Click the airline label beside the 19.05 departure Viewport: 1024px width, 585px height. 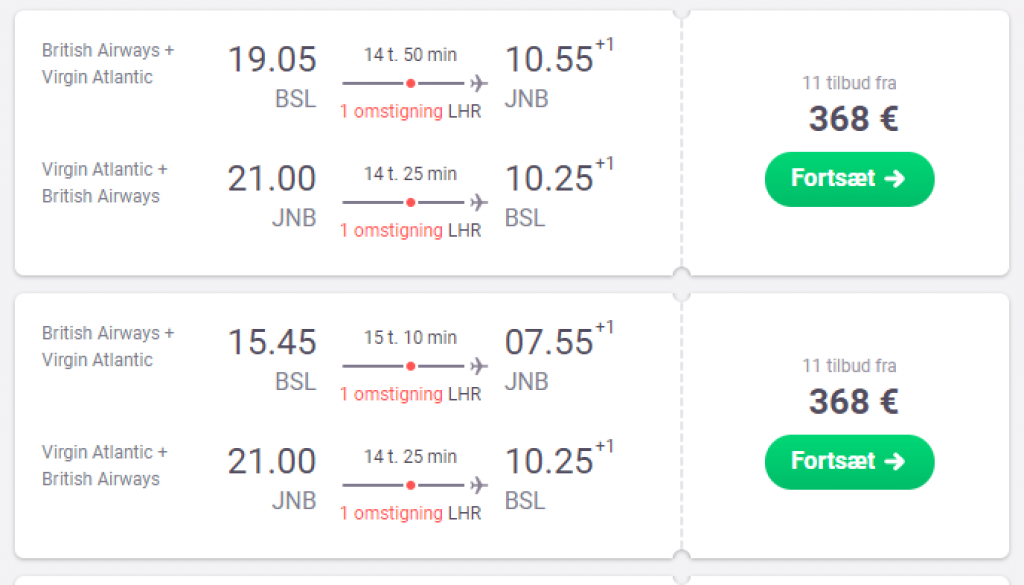108,64
